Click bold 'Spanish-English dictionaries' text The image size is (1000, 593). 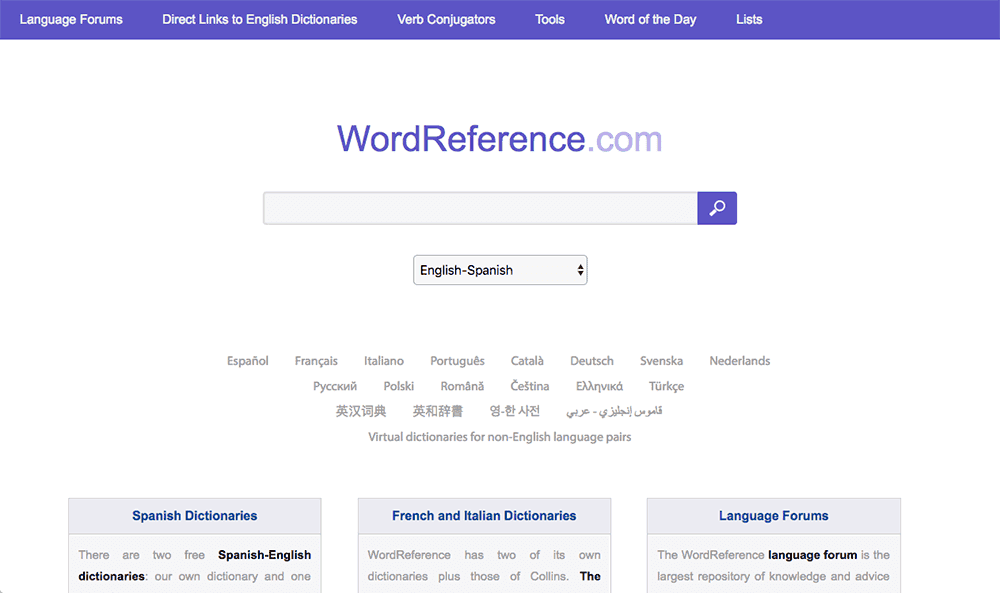click(x=195, y=566)
